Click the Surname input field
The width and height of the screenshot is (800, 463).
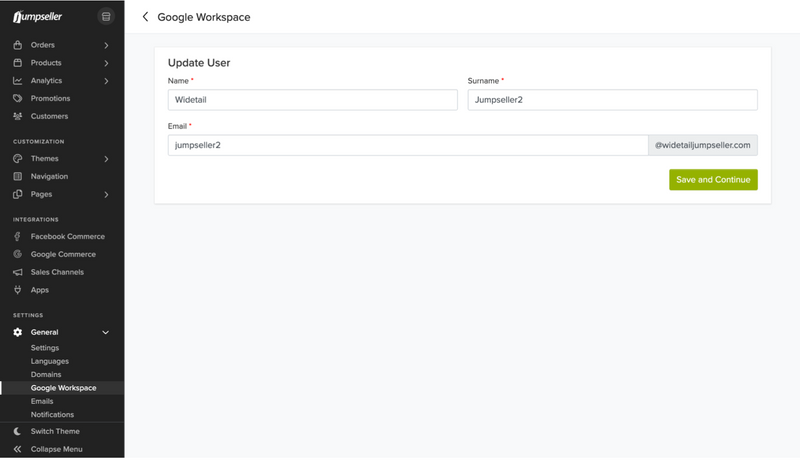pyautogui.click(x=612, y=100)
